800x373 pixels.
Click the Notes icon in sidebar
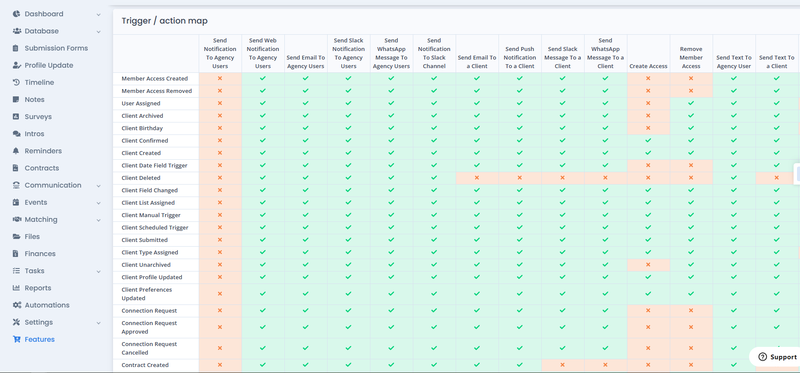click(16, 100)
